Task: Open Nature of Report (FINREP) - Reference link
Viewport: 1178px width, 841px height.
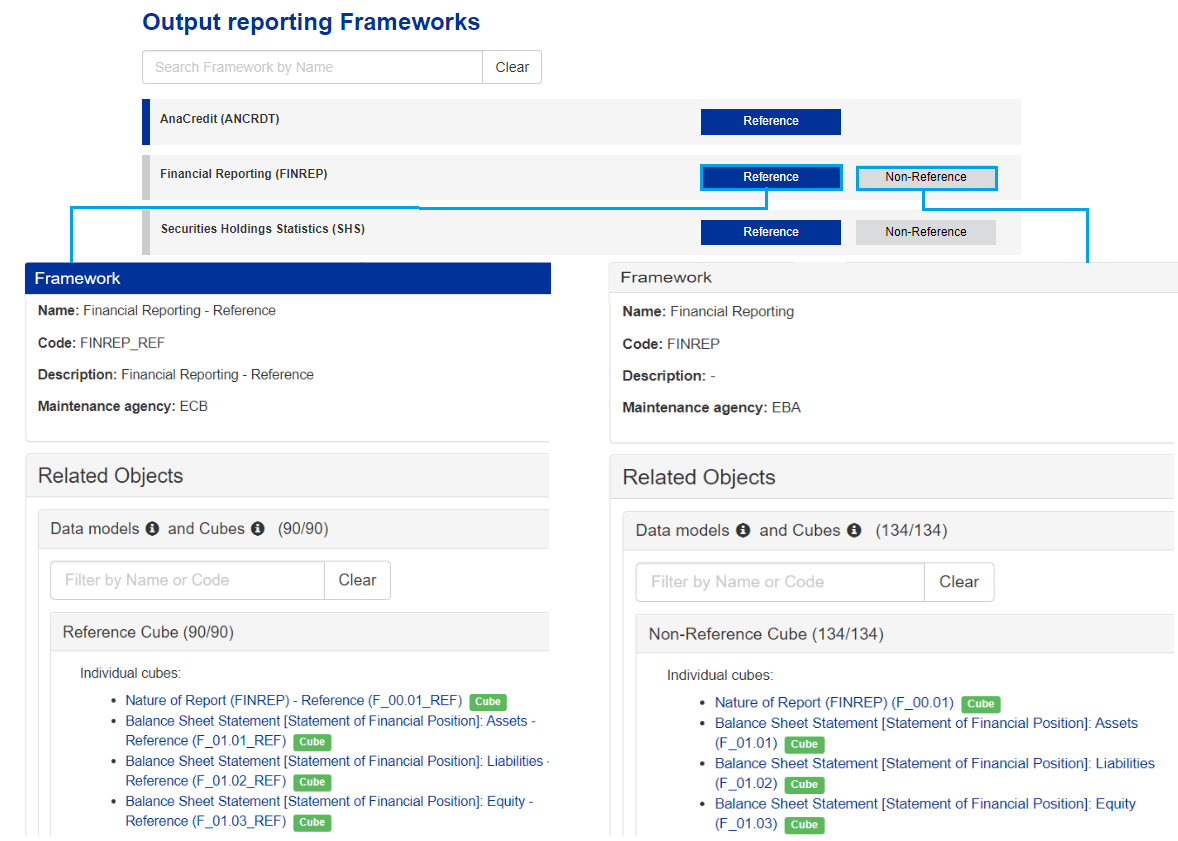Action: point(293,701)
